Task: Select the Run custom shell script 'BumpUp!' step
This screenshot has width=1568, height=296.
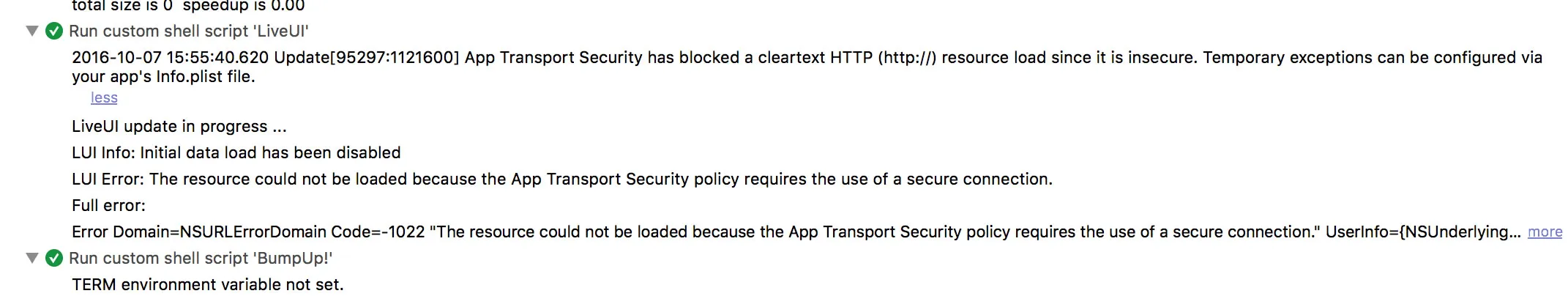Action: pos(201,258)
